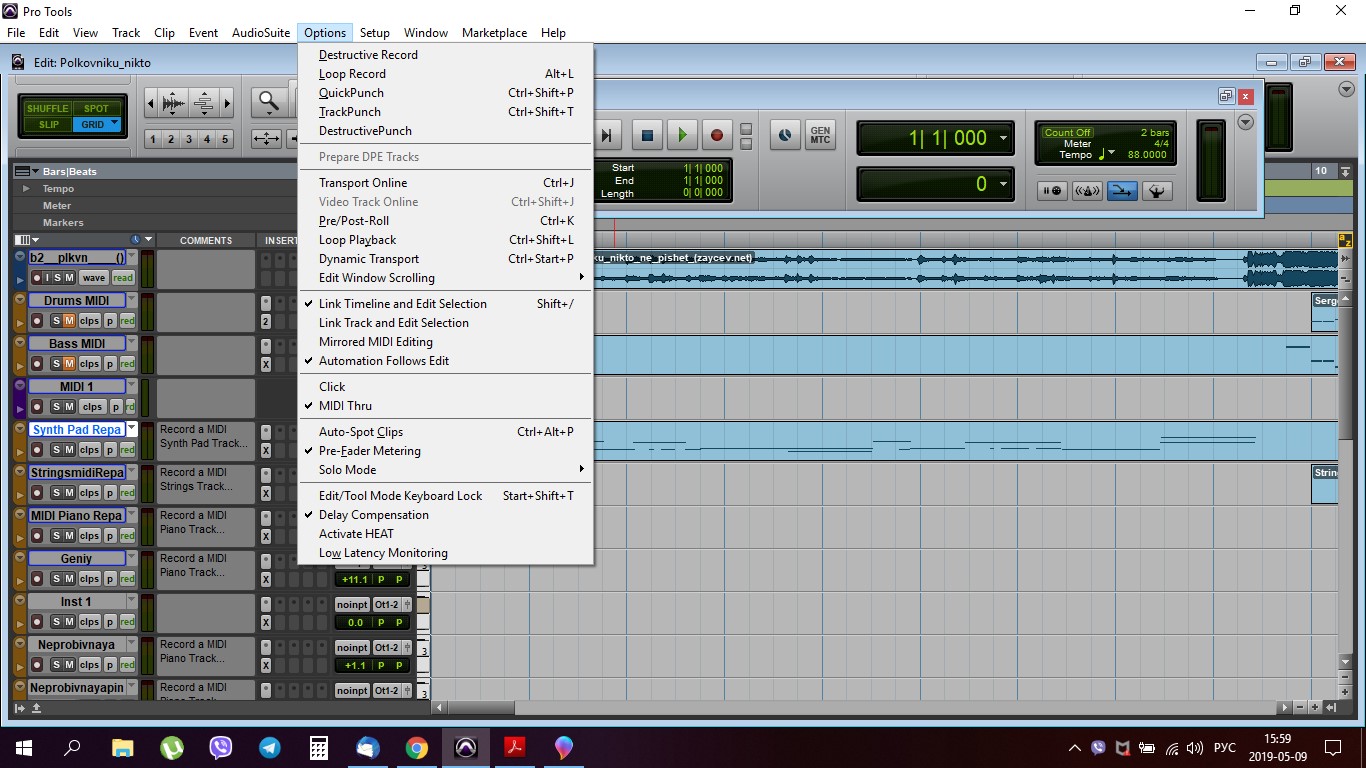The height and width of the screenshot is (768, 1366).
Task: Click the Ot1-2 output selector on Neprobivnaya
Action: pyautogui.click(x=387, y=648)
